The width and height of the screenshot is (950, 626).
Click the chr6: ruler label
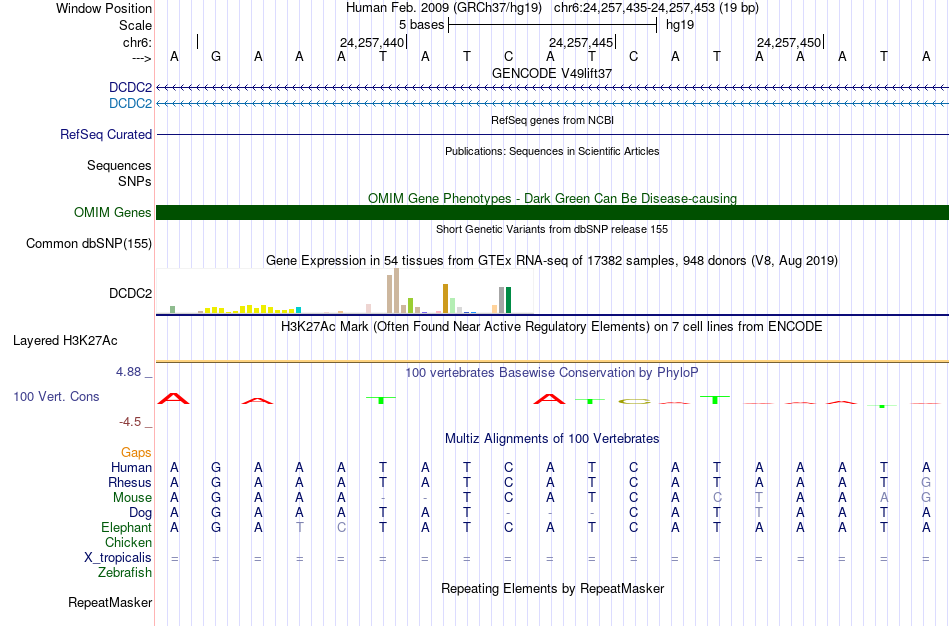click(137, 42)
